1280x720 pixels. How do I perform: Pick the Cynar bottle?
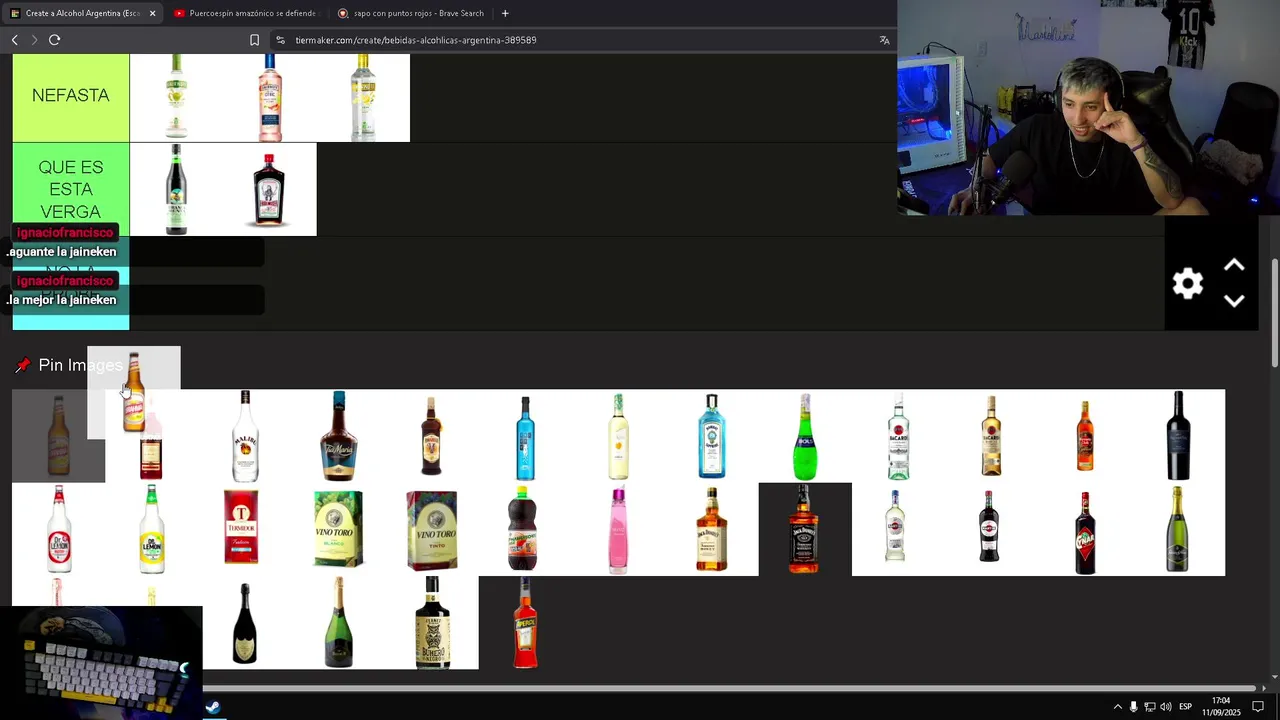pyautogui.click(x=1085, y=531)
